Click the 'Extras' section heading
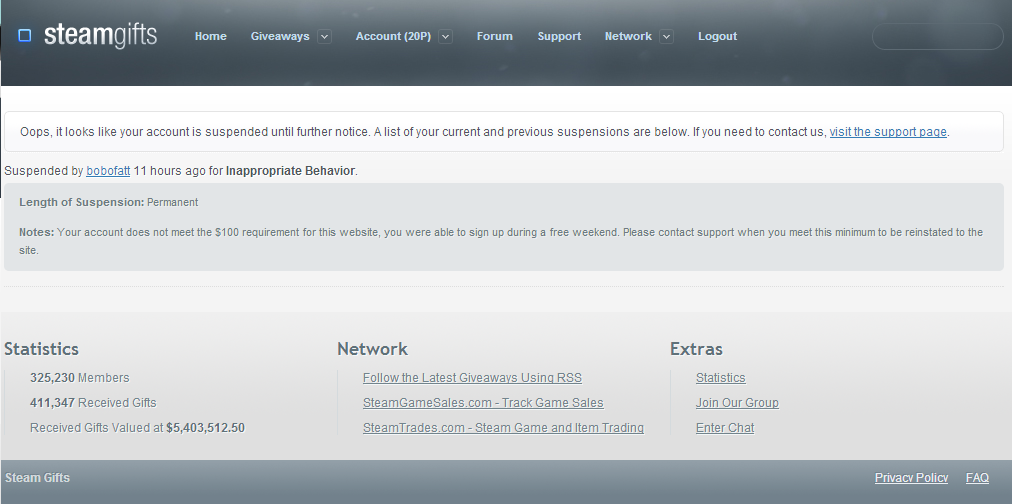The image size is (1012, 504). 696,348
